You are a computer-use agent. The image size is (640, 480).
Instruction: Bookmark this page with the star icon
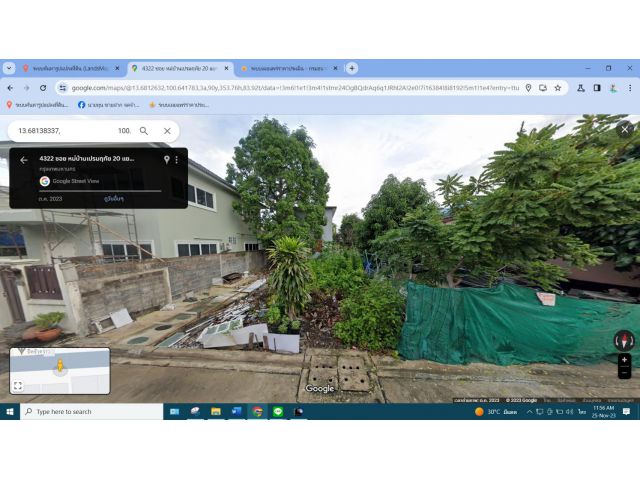click(558, 88)
